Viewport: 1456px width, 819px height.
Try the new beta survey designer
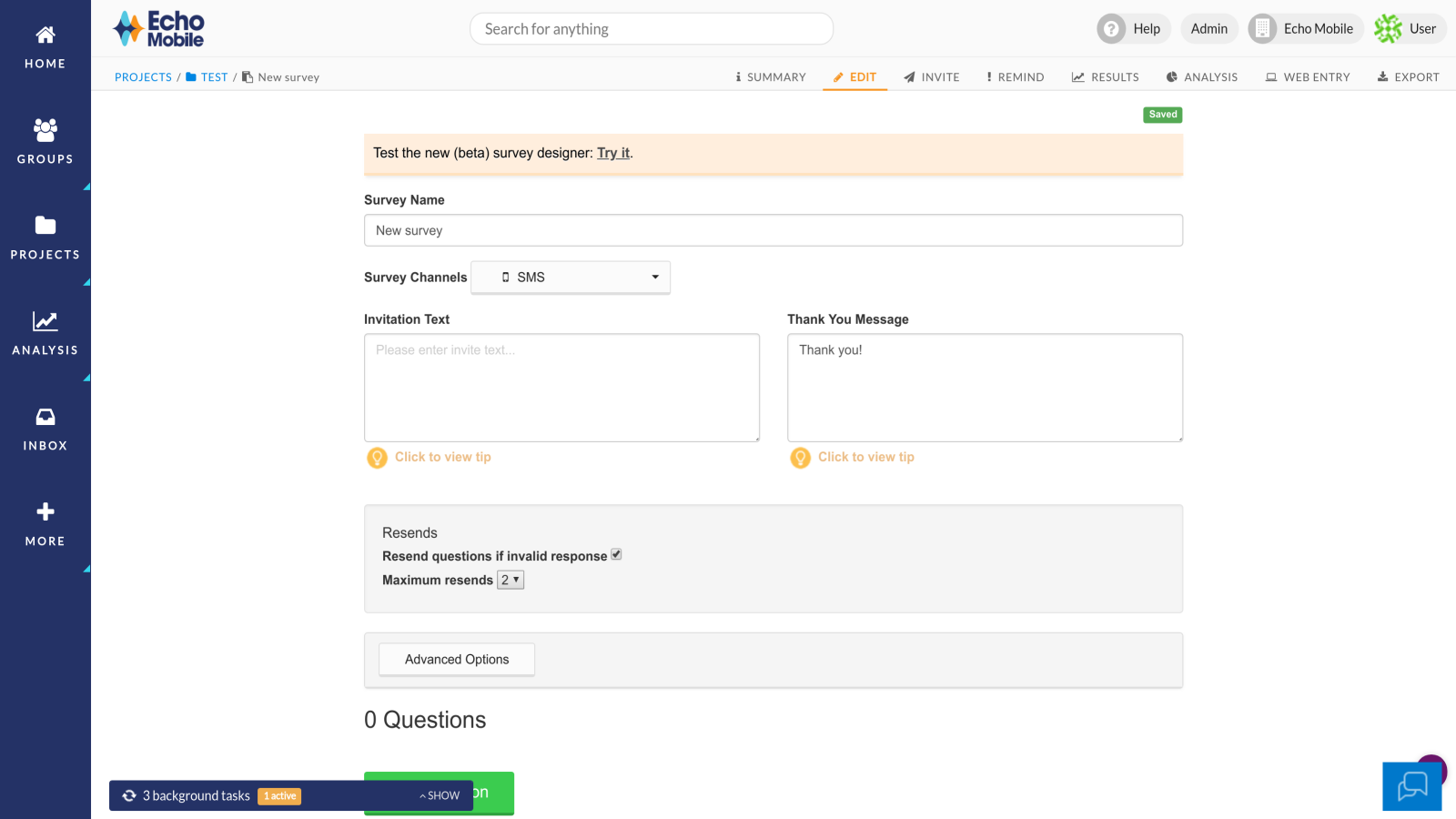(x=612, y=153)
